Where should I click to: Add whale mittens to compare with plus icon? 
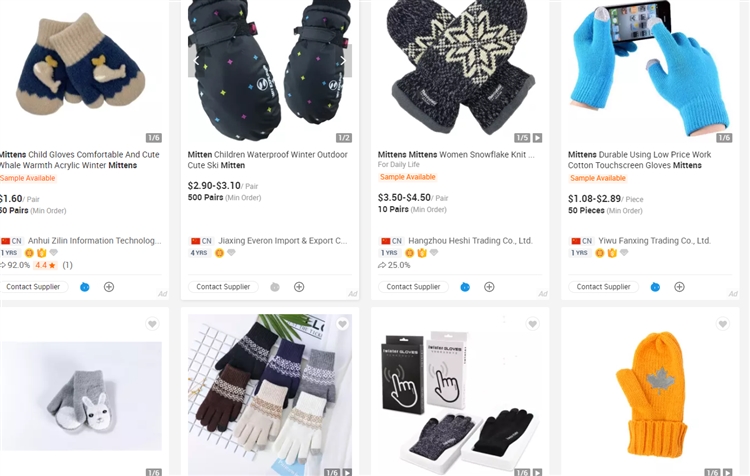[109, 287]
